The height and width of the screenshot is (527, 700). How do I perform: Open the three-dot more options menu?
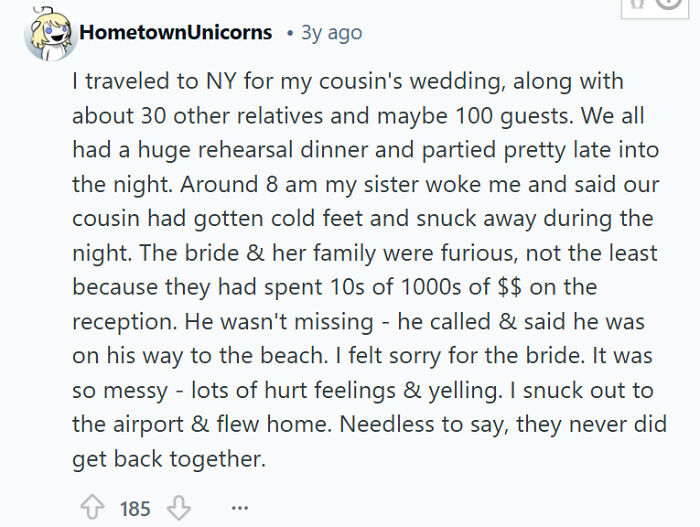point(239,508)
